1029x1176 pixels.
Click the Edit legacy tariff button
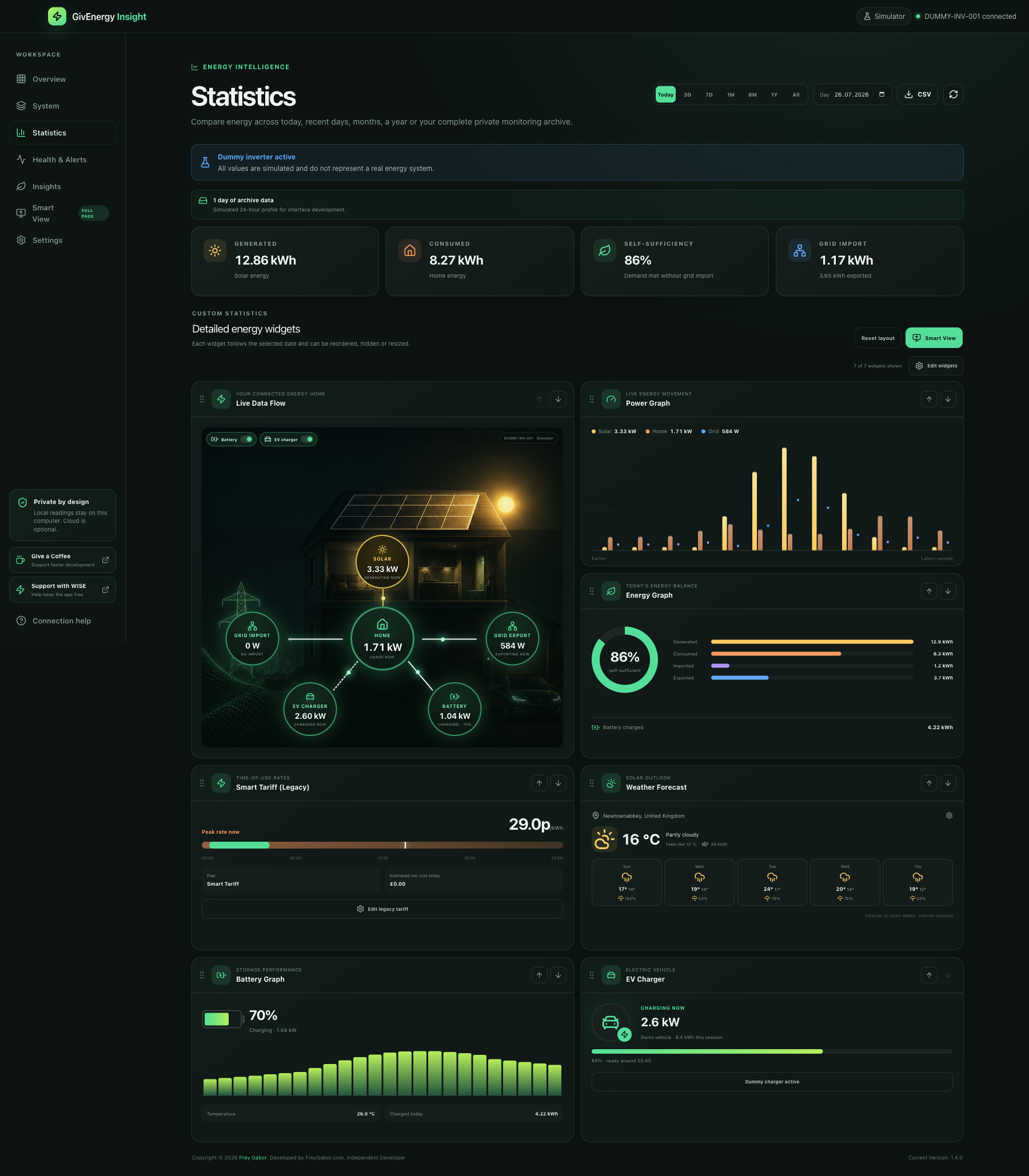382,909
